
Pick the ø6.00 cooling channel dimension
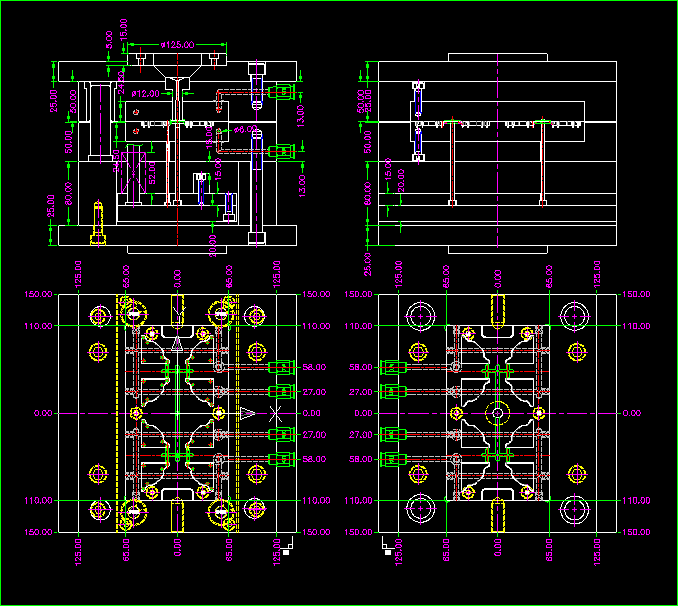tap(245, 129)
